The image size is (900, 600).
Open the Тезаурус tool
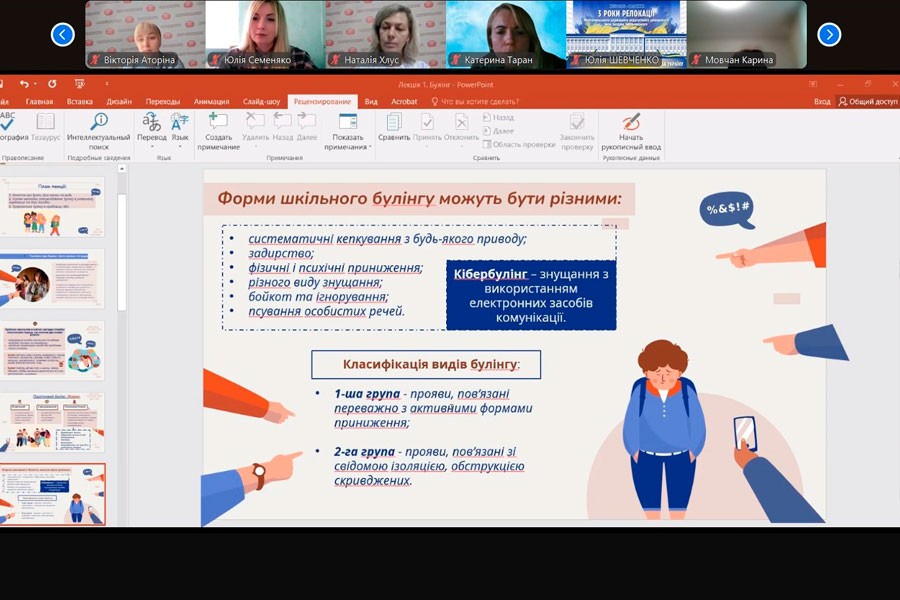point(45,127)
